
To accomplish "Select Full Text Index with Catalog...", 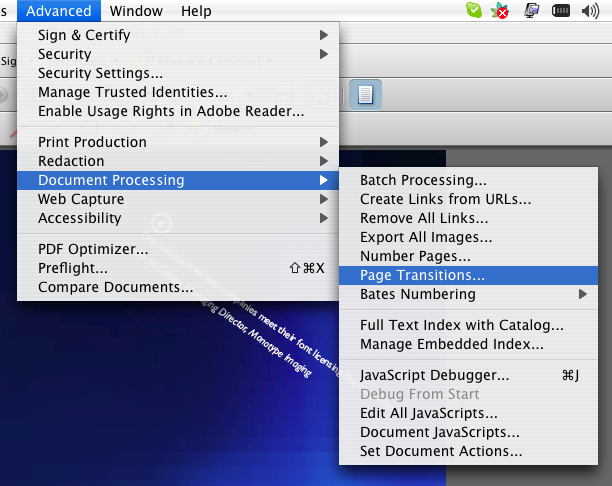I will coord(468,325).
